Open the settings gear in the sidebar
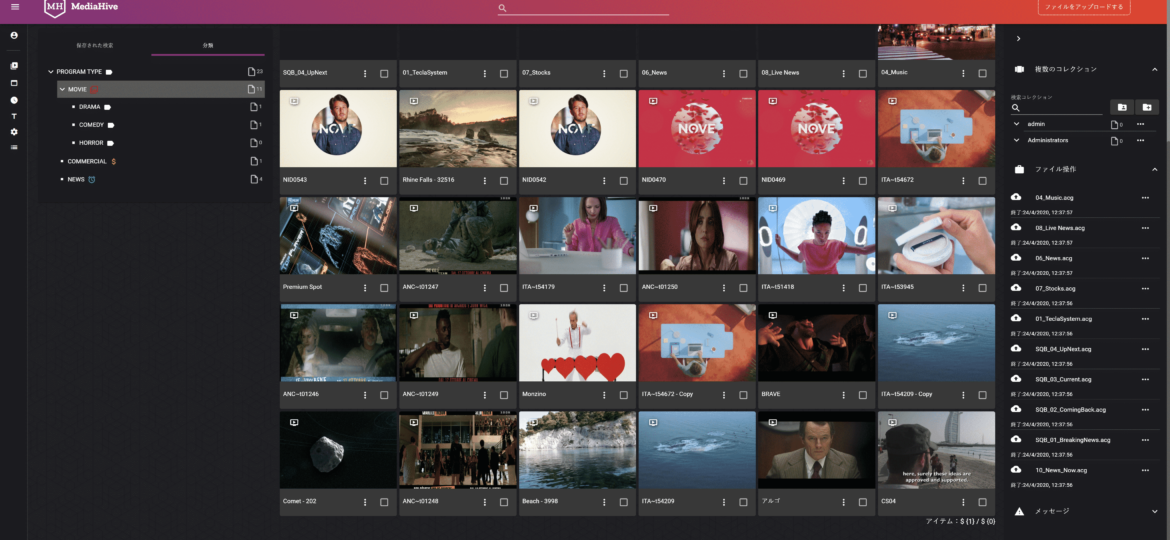This screenshot has height=540, width=1170. click(14, 132)
